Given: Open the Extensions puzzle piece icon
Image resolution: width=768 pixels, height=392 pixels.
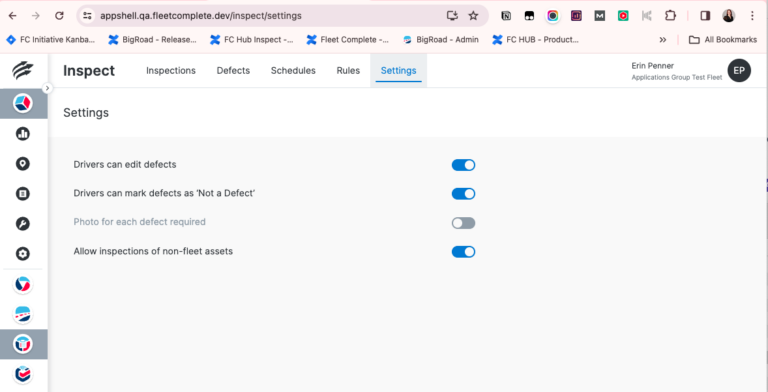Looking at the screenshot, I should coord(670,16).
